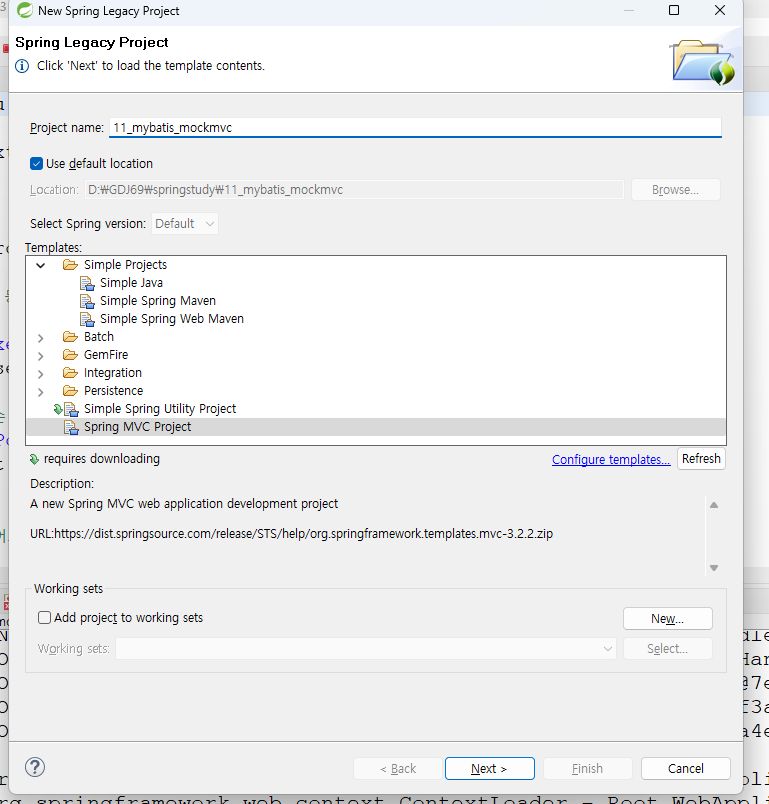The height and width of the screenshot is (804, 769).
Task: Click the working sets Select button
Action: [667, 649]
